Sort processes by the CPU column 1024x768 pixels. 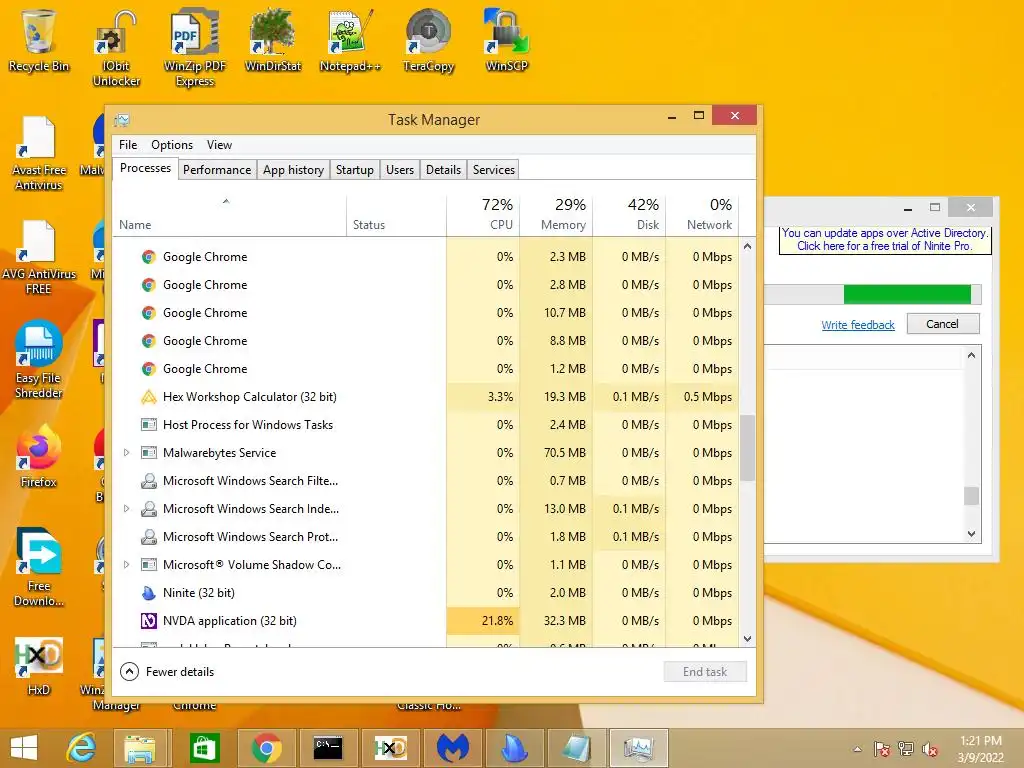[x=483, y=216]
